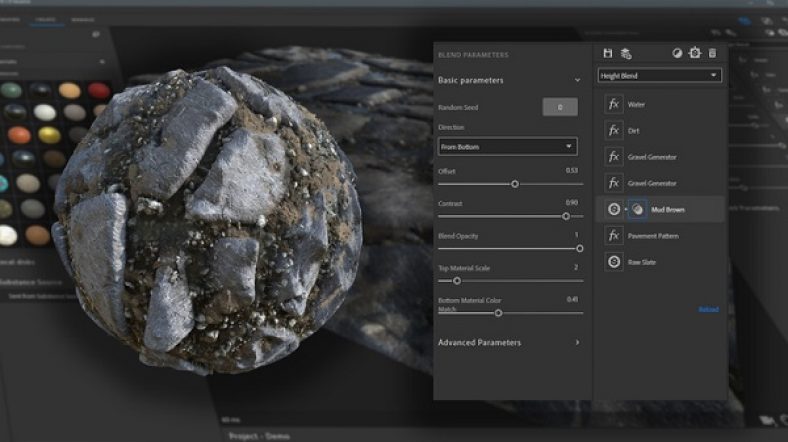
Task: Click the textured rock sphere in the viewport
Action: point(208,220)
